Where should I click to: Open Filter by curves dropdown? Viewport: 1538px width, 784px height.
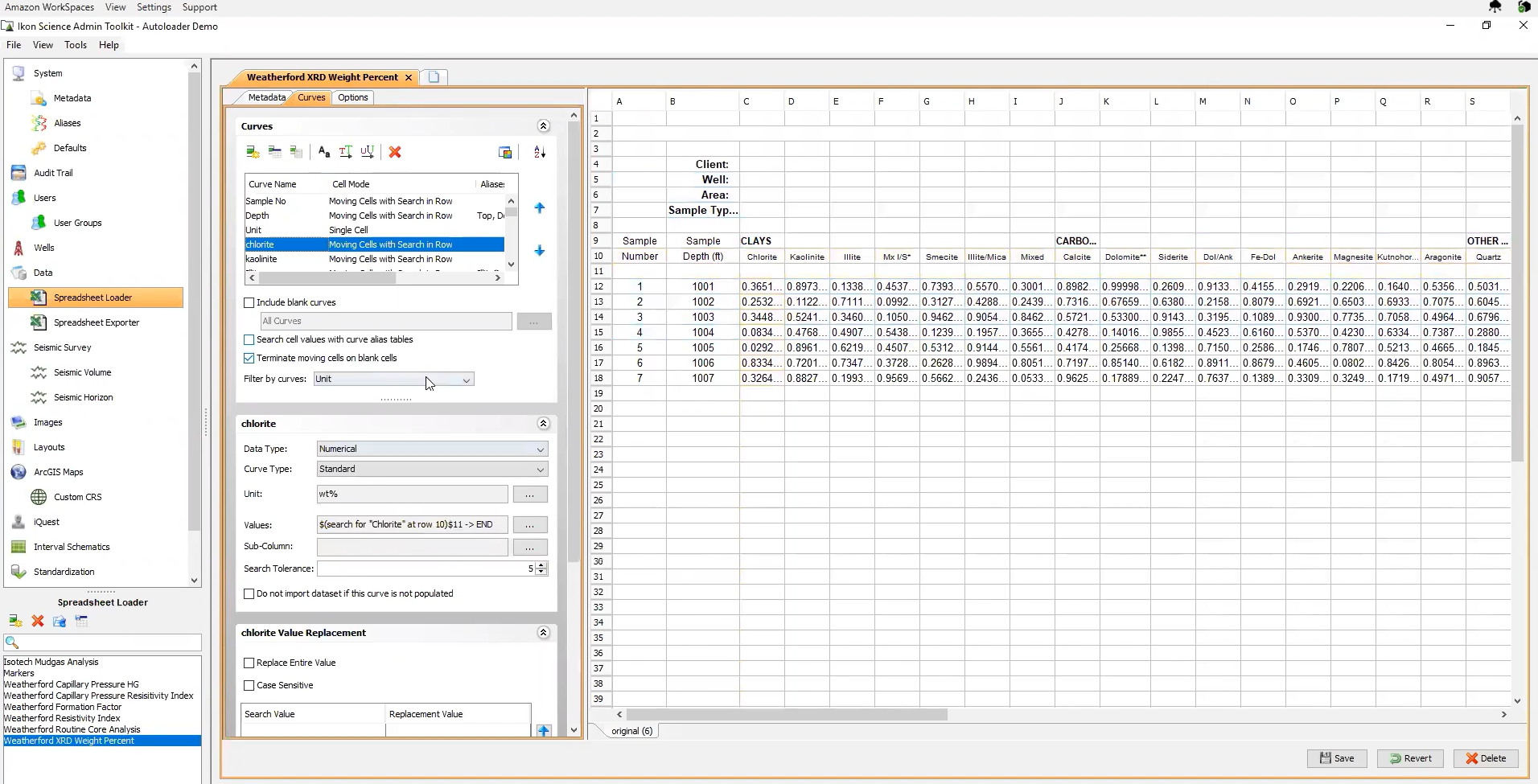[393, 380]
